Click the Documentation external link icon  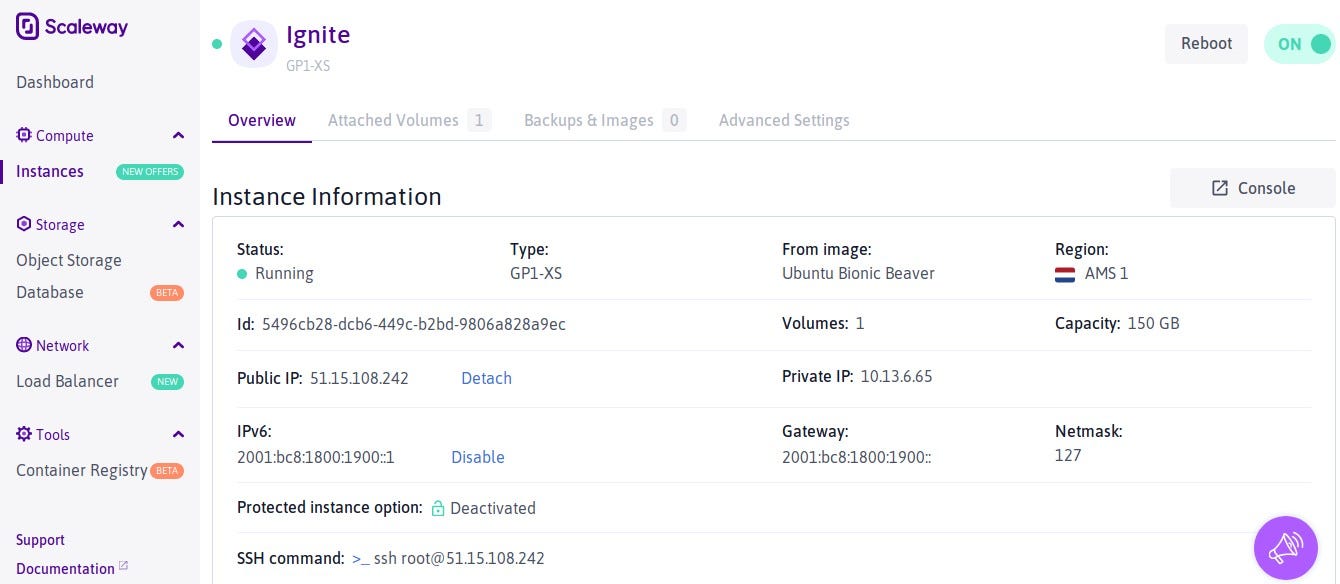(x=123, y=566)
